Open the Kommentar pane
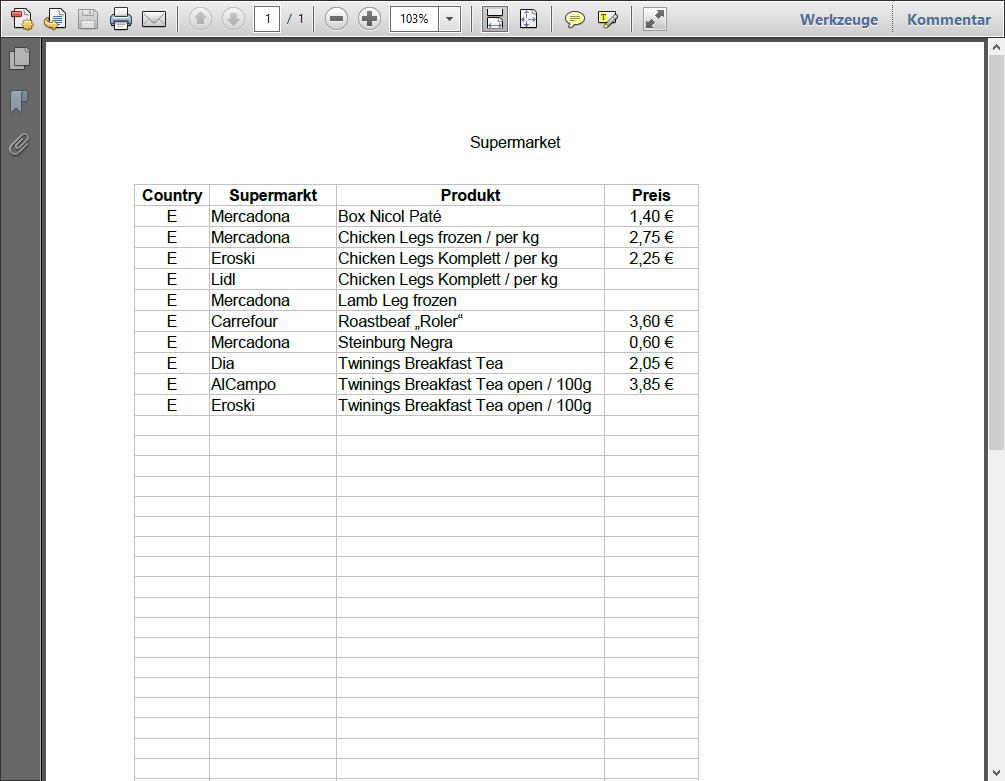 (x=949, y=19)
